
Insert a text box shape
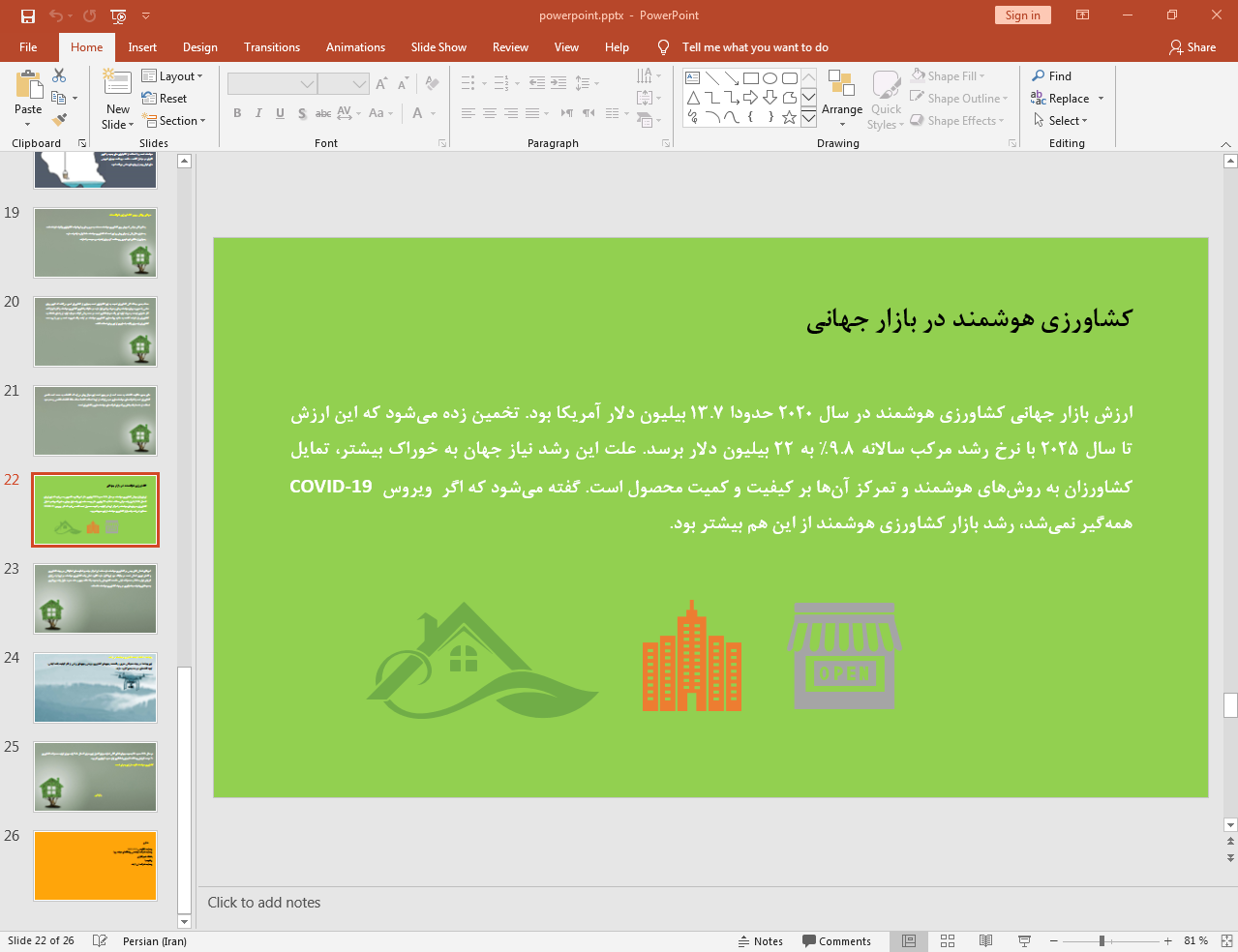point(693,78)
